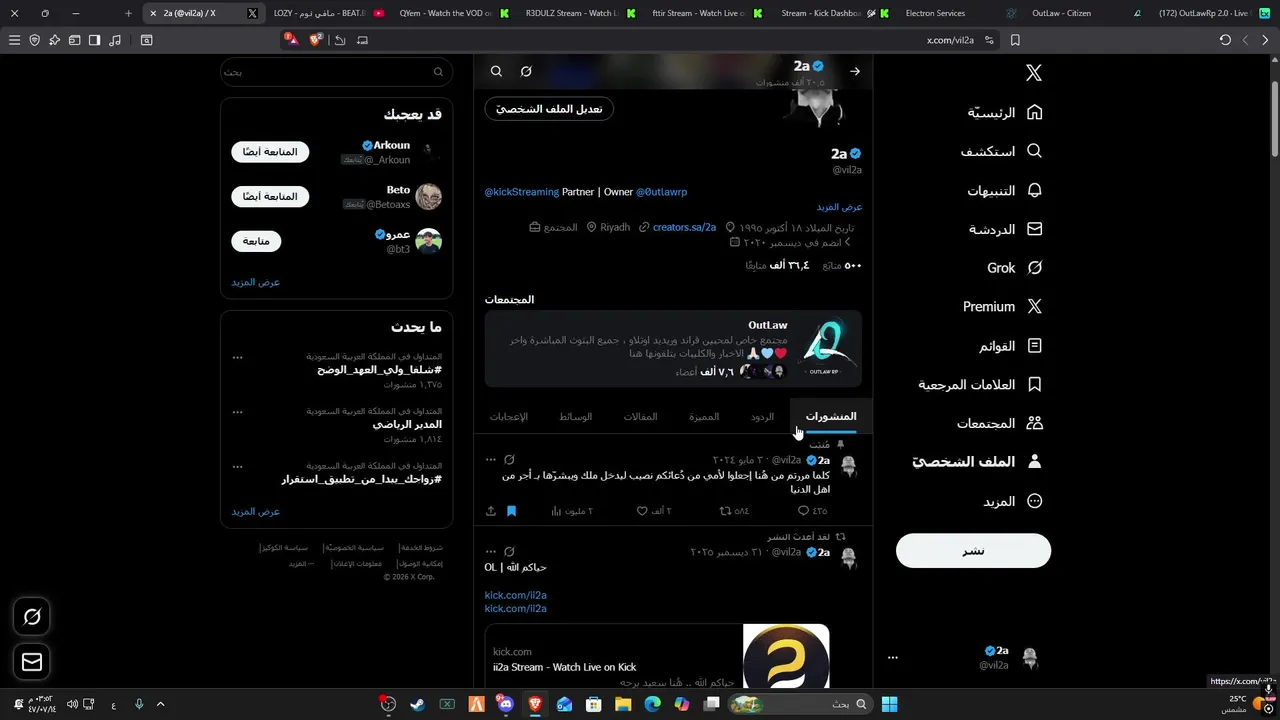Select the المميزة highlights tab
1280x720 pixels.
(x=704, y=416)
